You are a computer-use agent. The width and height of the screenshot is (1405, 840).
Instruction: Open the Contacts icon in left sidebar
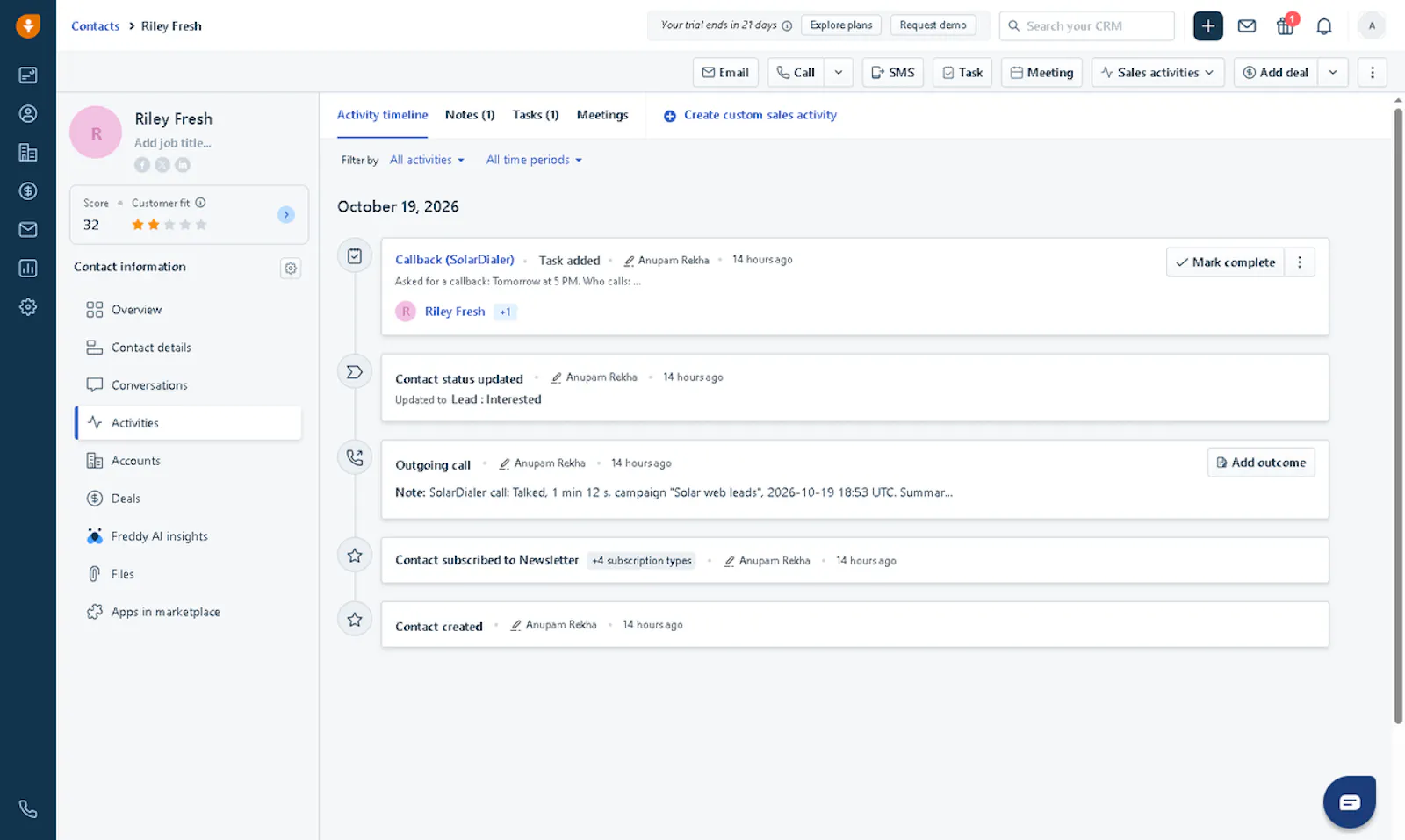[x=28, y=113]
